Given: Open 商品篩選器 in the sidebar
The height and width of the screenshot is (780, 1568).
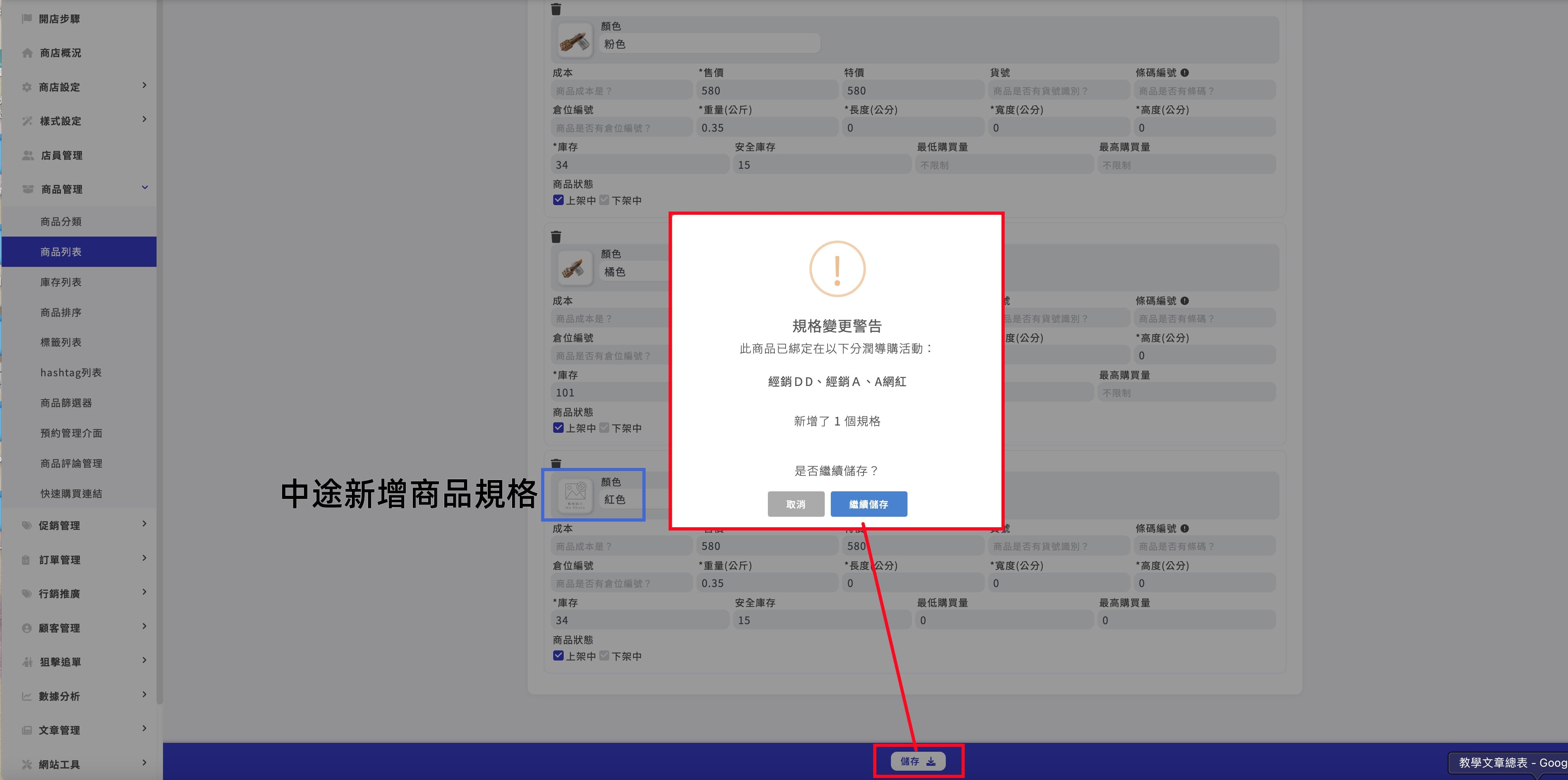Looking at the screenshot, I should tap(79, 403).
